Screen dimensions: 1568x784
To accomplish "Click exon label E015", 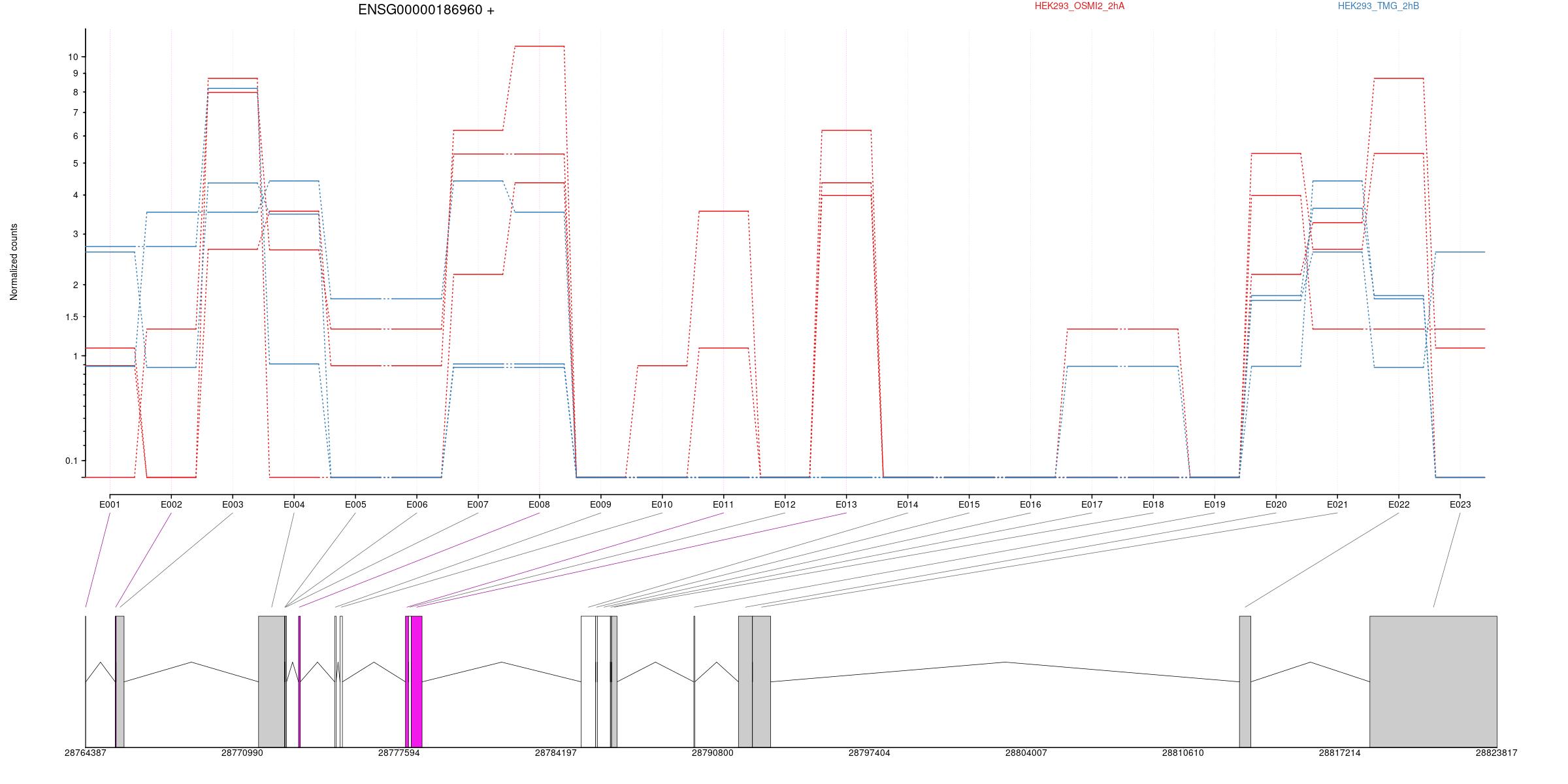I will [969, 504].
